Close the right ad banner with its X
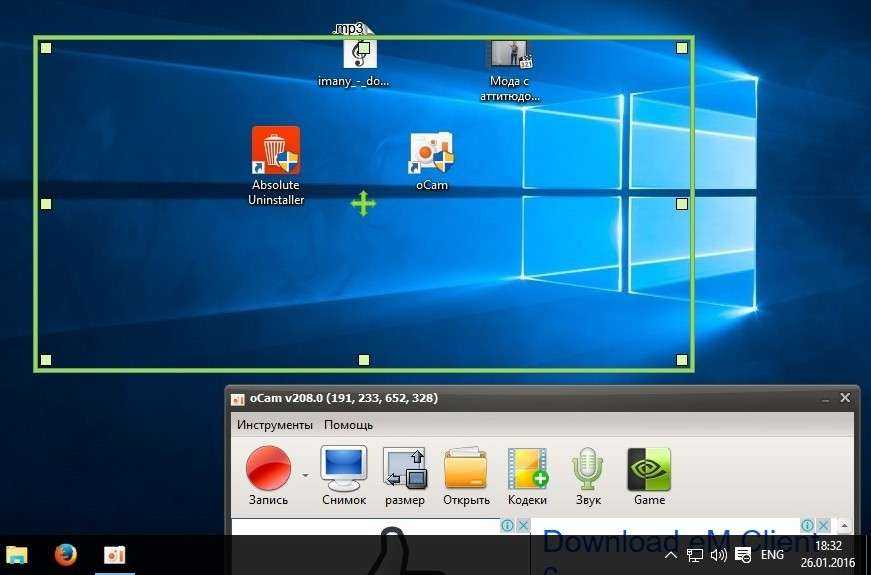Image resolution: width=871 pixels, height=575 pixels. coord(824,525)
